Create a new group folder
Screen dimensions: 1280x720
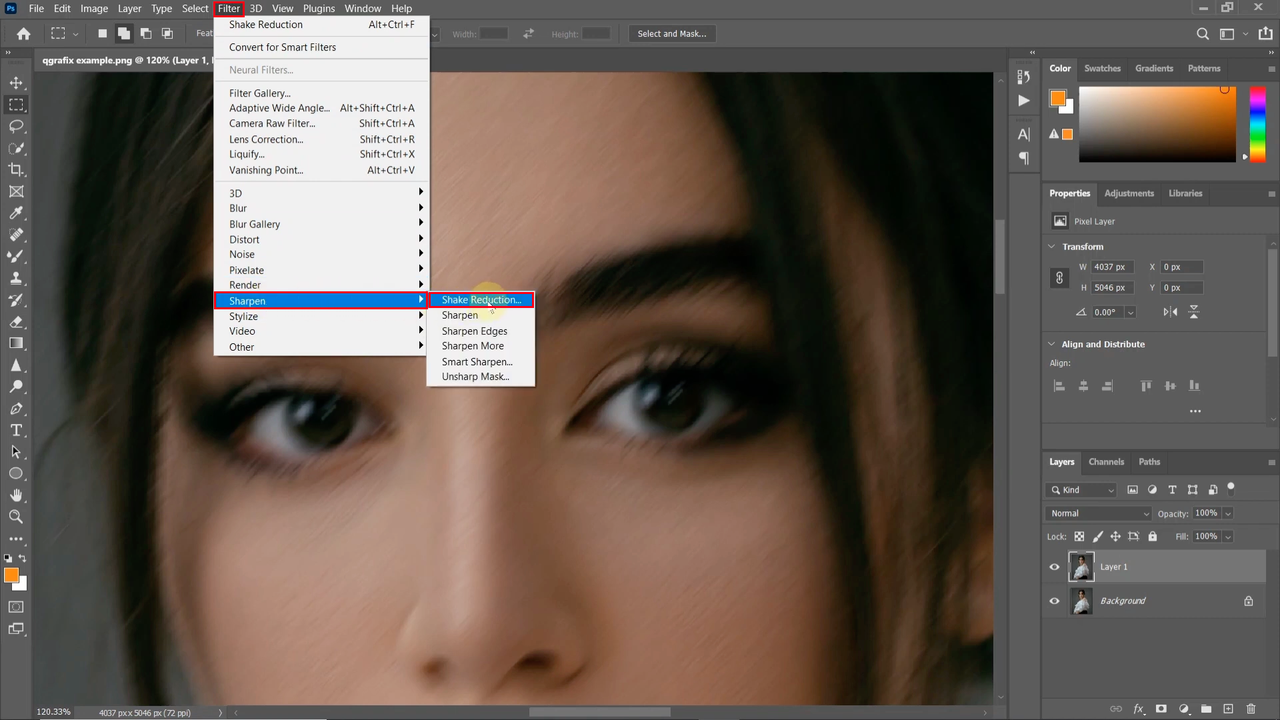tap(1206, 709)
